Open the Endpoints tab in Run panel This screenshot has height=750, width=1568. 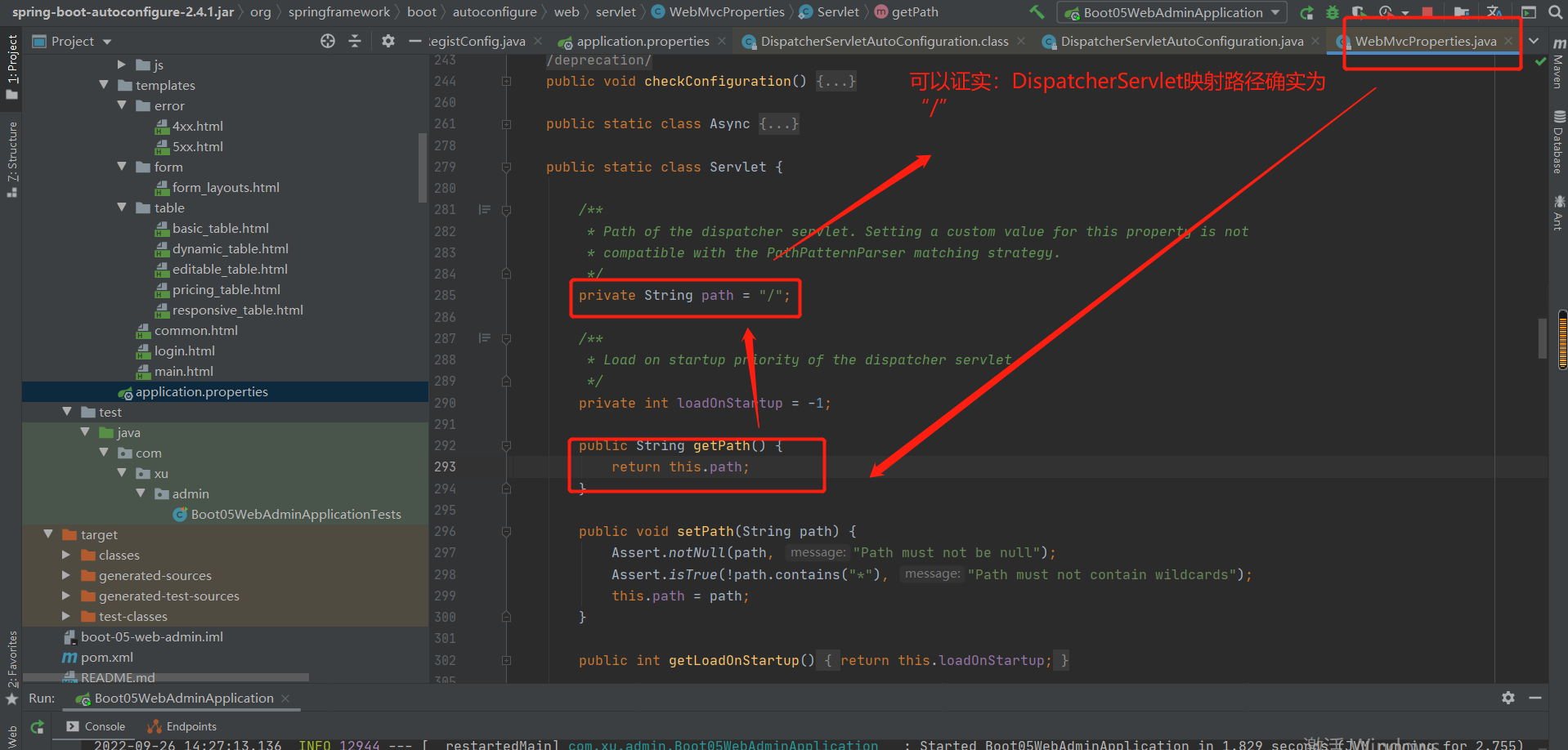pyautogui.click(x=182, y=726)
